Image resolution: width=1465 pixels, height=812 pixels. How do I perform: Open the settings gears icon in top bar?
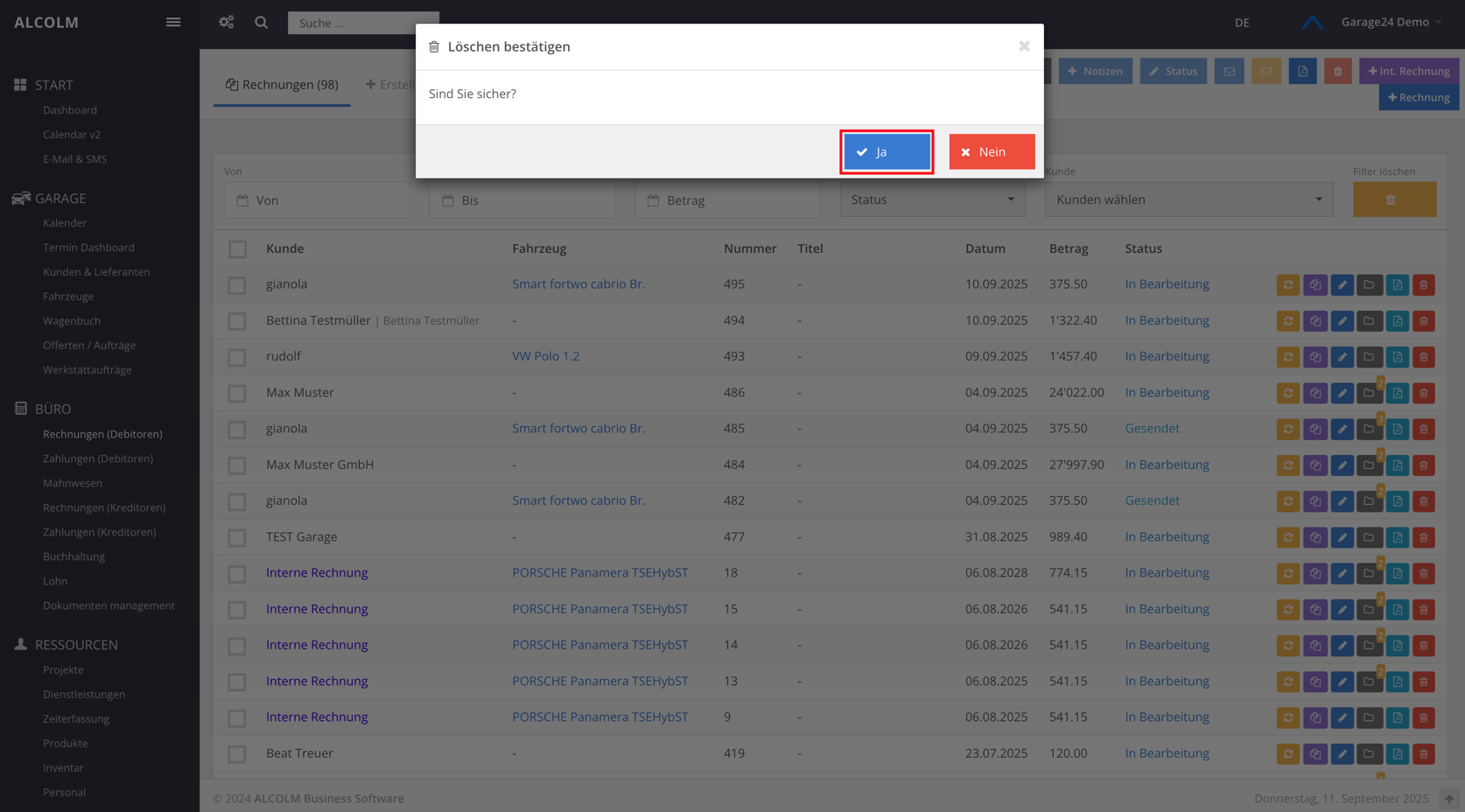tap(227, 23)
